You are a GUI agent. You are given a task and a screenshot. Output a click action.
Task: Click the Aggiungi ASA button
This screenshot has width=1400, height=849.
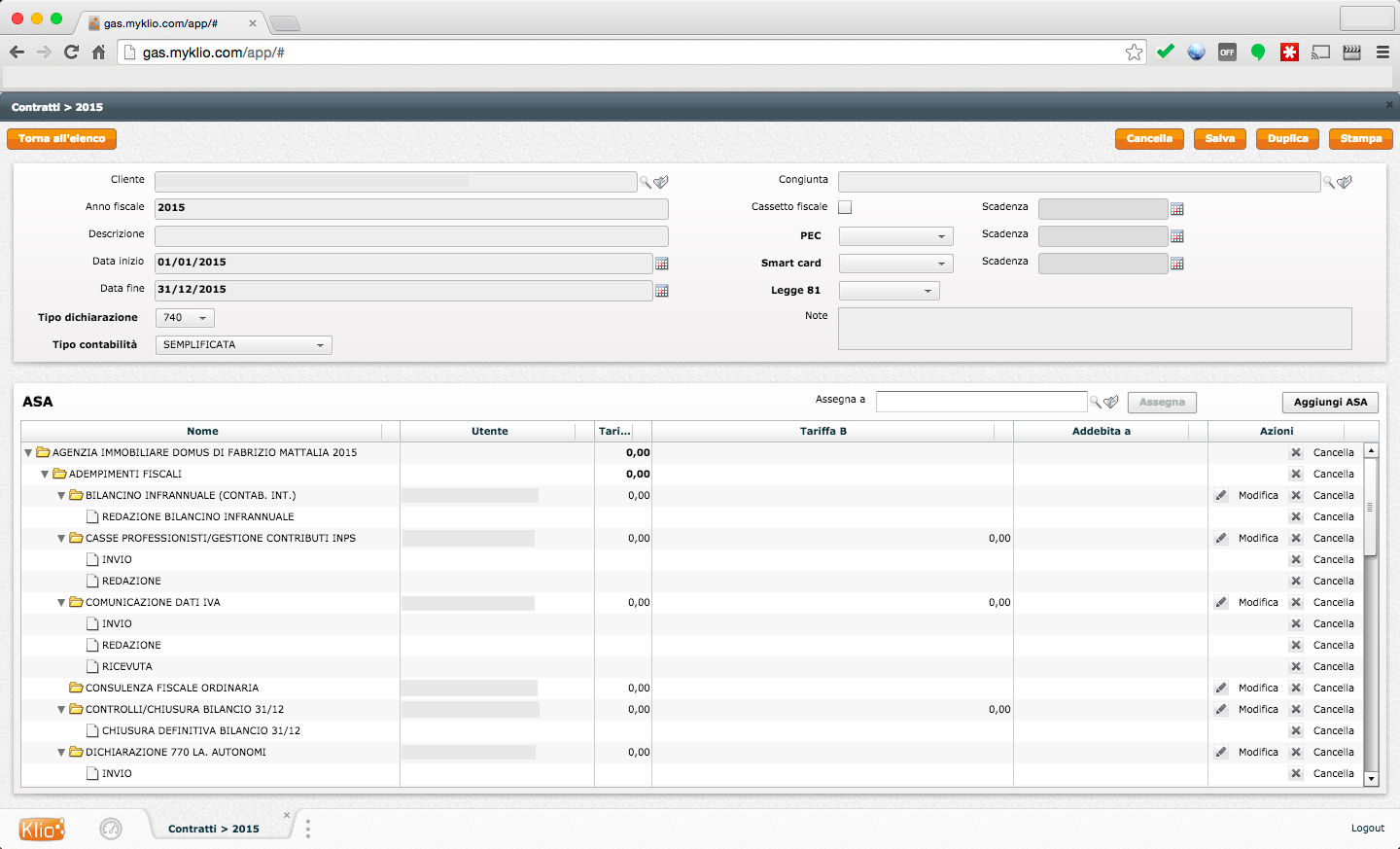pos(1330,403)
